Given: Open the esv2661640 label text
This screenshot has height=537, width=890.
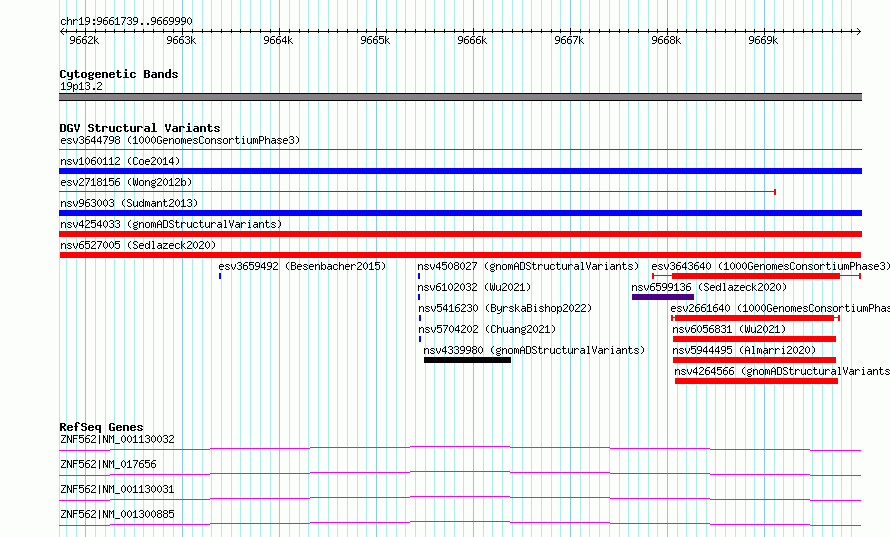Looking at the screenshot, I should click(780, 308).
